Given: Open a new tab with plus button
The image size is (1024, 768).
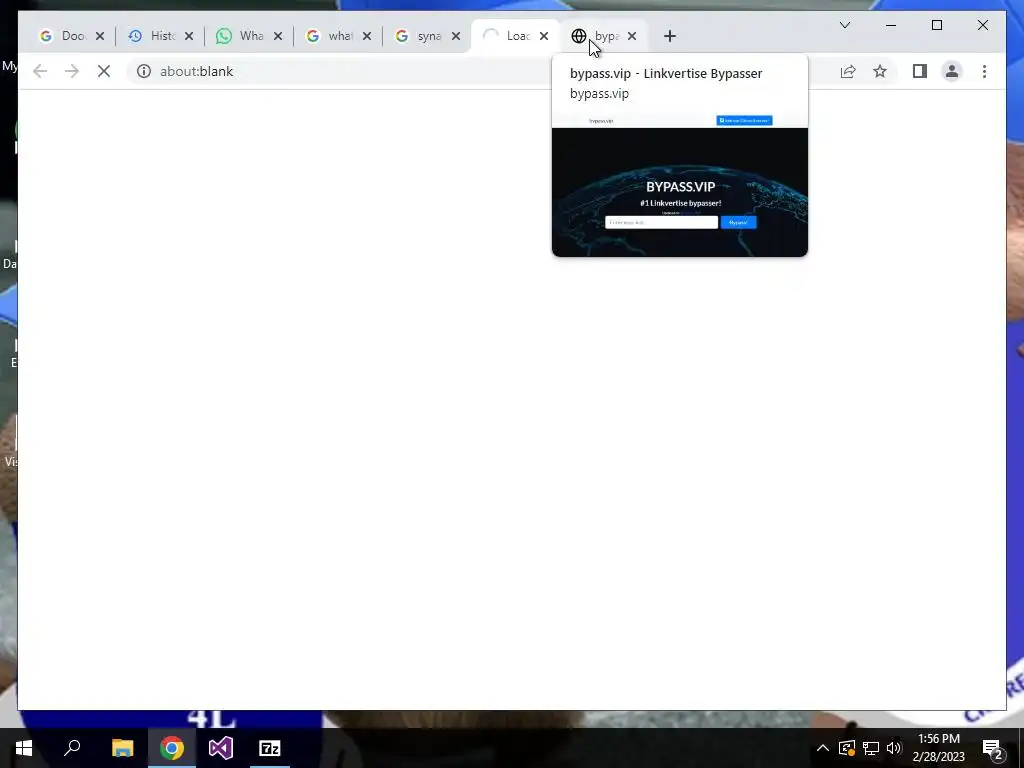Looking at the screenshot, I should (669, 36).
